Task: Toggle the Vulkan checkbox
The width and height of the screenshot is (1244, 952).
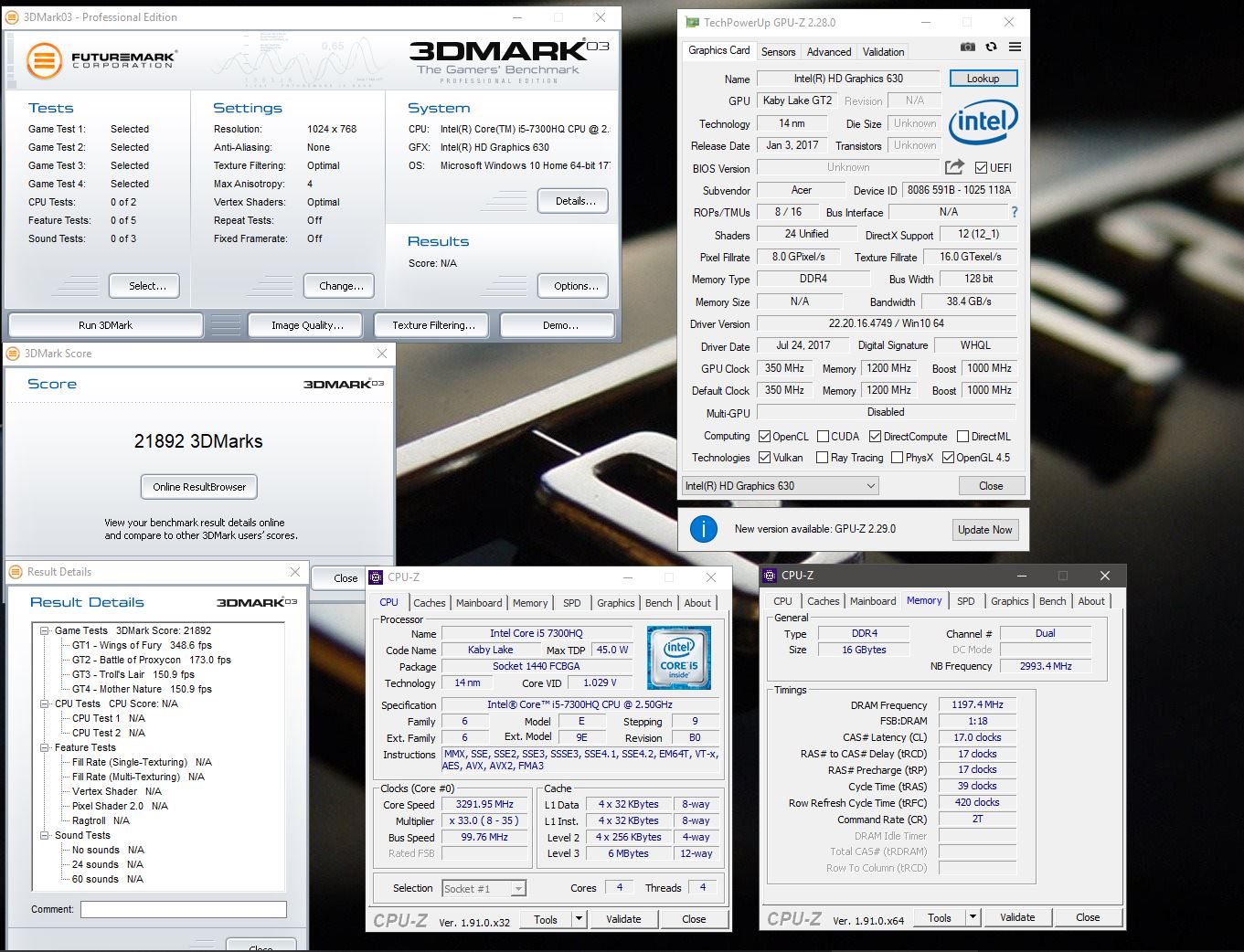Action: [764, 458]
